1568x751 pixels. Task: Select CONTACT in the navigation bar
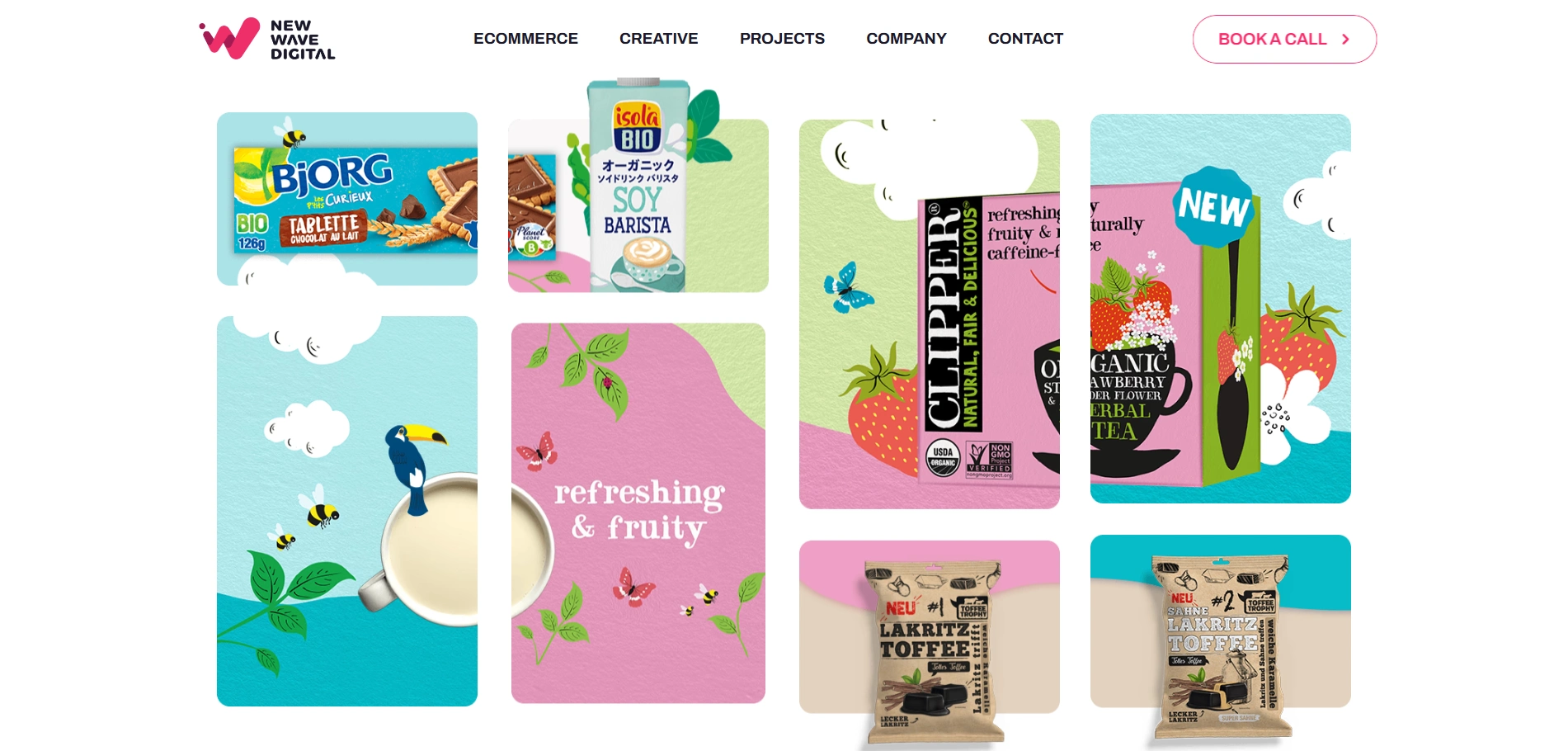click(1025, 39)
